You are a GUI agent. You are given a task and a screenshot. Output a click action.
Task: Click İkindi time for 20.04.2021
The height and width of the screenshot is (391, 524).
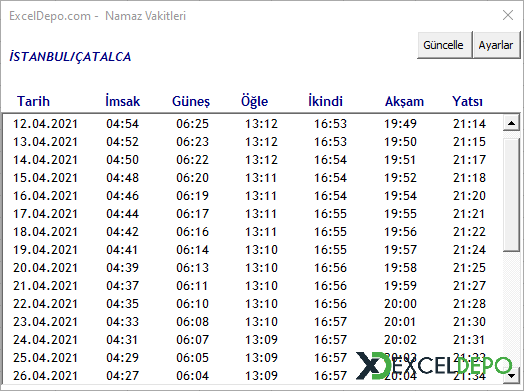(331, 268)
